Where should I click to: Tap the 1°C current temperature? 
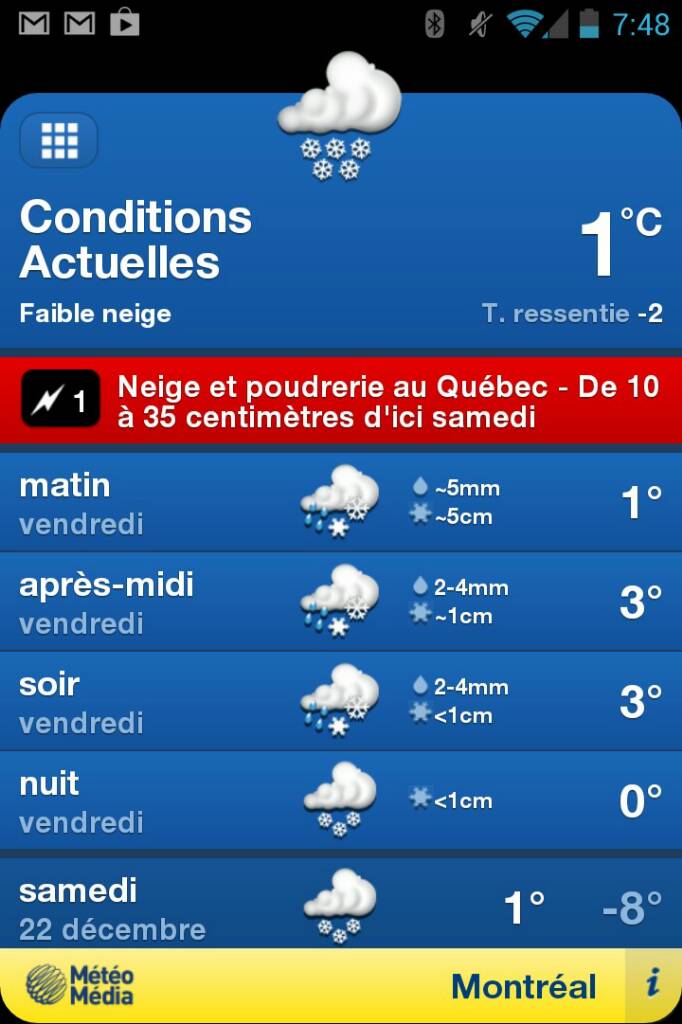[620, 243]
